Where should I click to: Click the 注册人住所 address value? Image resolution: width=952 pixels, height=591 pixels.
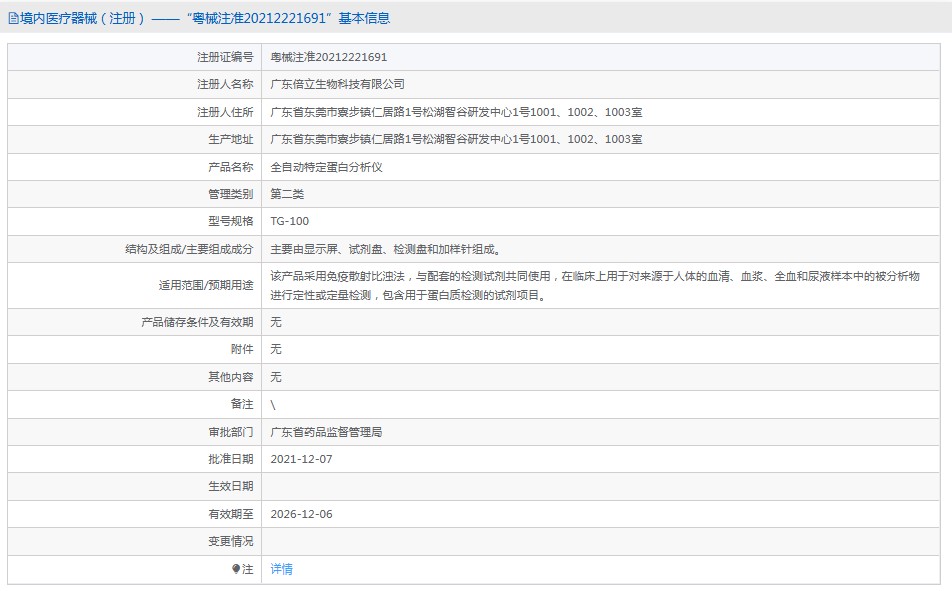(456, 112)
